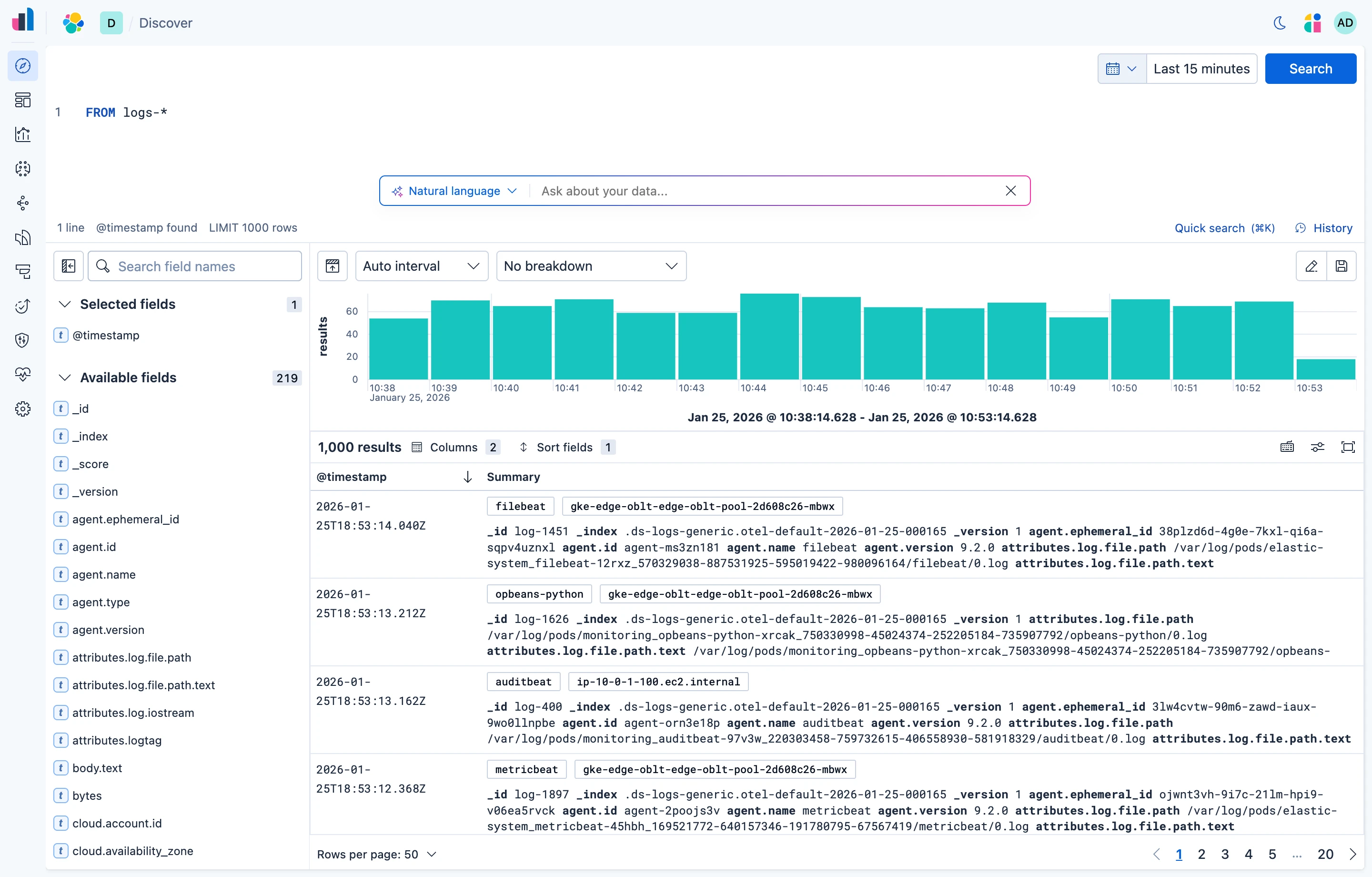Open the Sort fields selector
This screenshot has width=1372, height=877.
566,447
